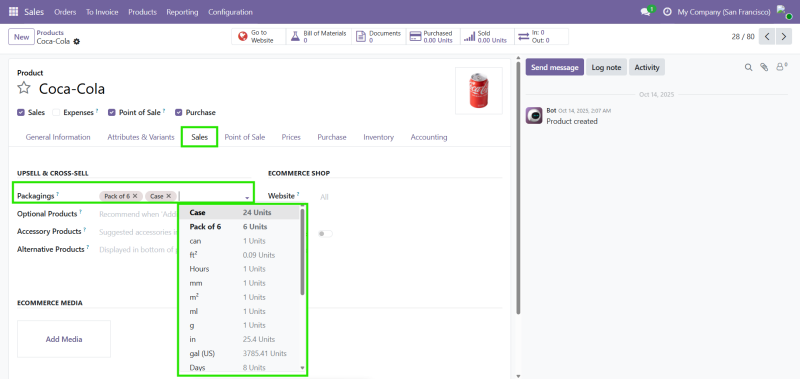Click the New button
Screen dimensions: 800x379
point(21,37)
